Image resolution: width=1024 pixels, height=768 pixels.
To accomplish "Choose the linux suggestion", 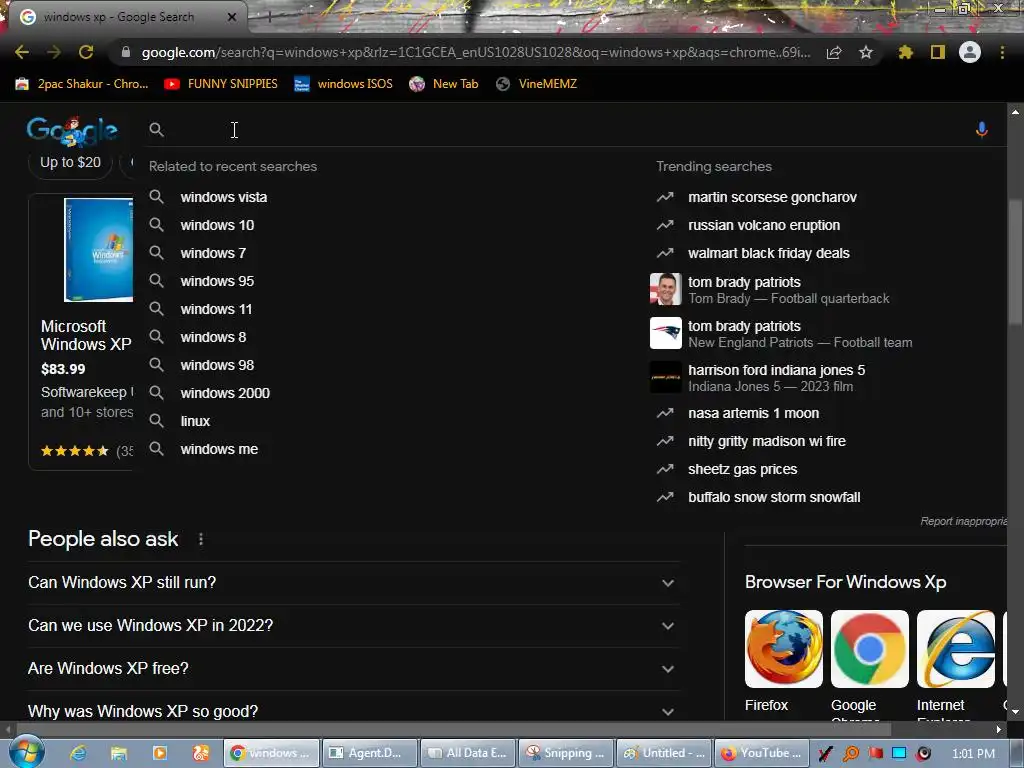I will tap(195, 421).
